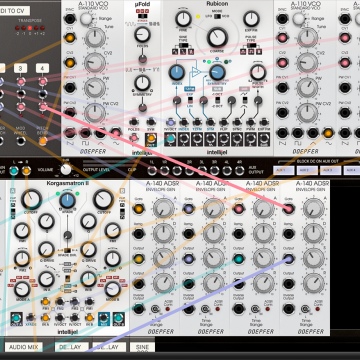This screenshot has width=360, height=360.
Task: Click the Korgasmatron blue SHADE knob
Action: (x=67, y=200)
